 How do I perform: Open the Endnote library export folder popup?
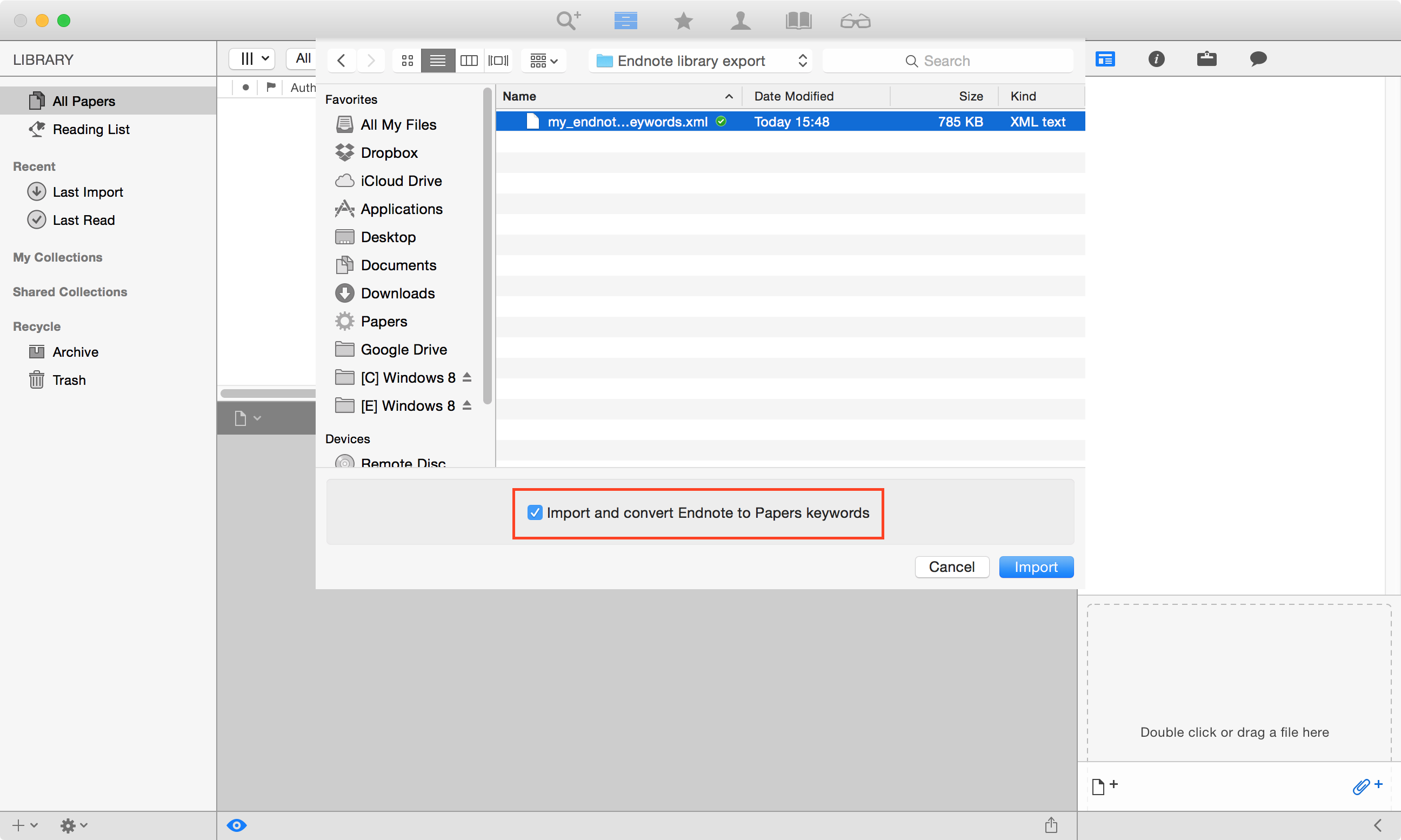tap(700, 61)
